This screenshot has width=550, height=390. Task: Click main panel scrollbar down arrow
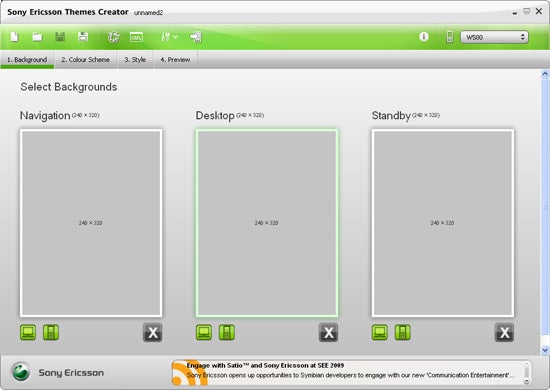coord(545,350)
